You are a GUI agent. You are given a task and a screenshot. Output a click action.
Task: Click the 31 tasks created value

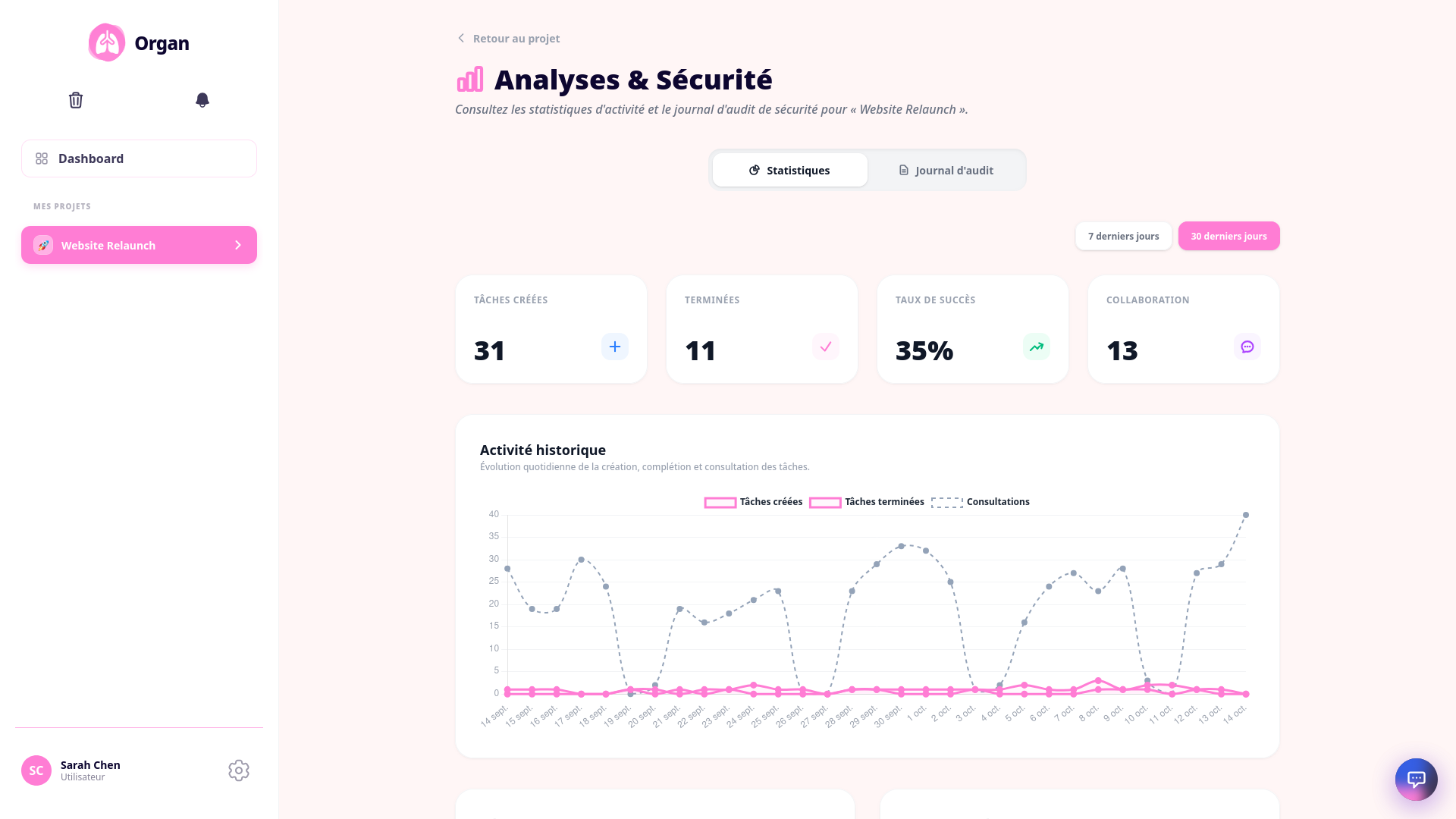490,350
